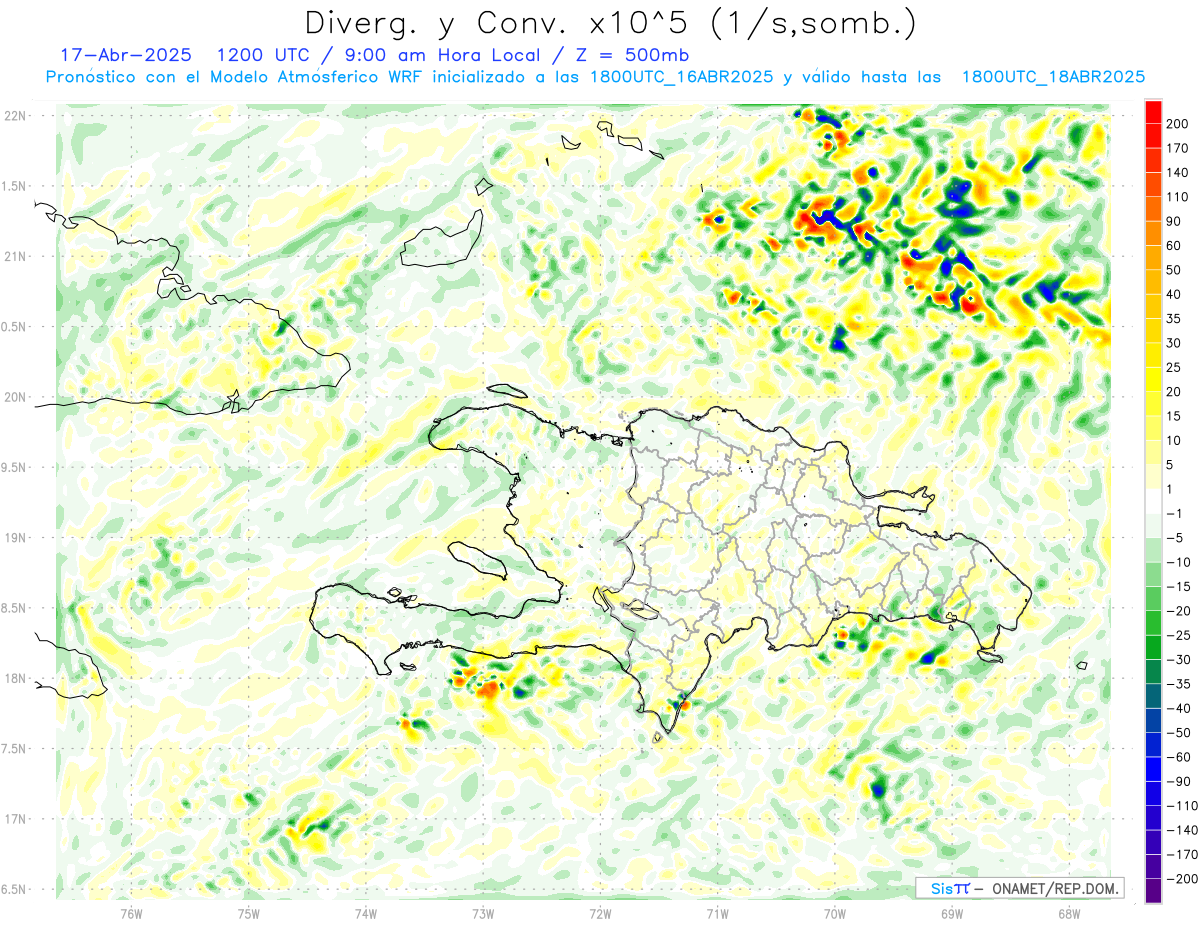Click the '19N' latitude label
The width and height of the screenshot is (1200, 927).
[15, 538]
